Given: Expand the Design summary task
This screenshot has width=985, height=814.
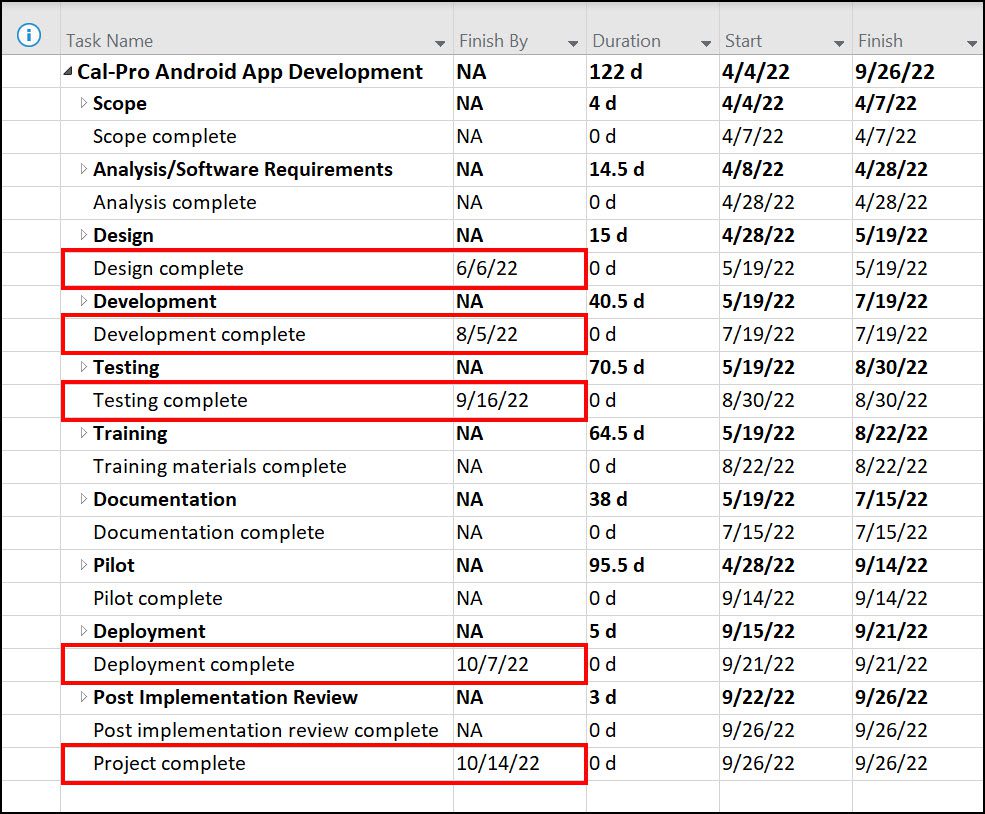Looking at the screenshot, I should click(x=84, y=235).
